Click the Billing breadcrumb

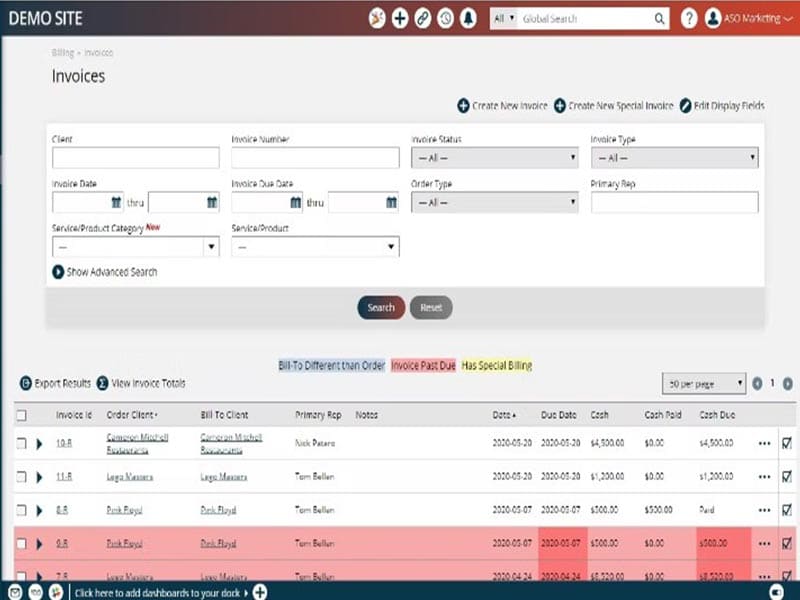63,53
